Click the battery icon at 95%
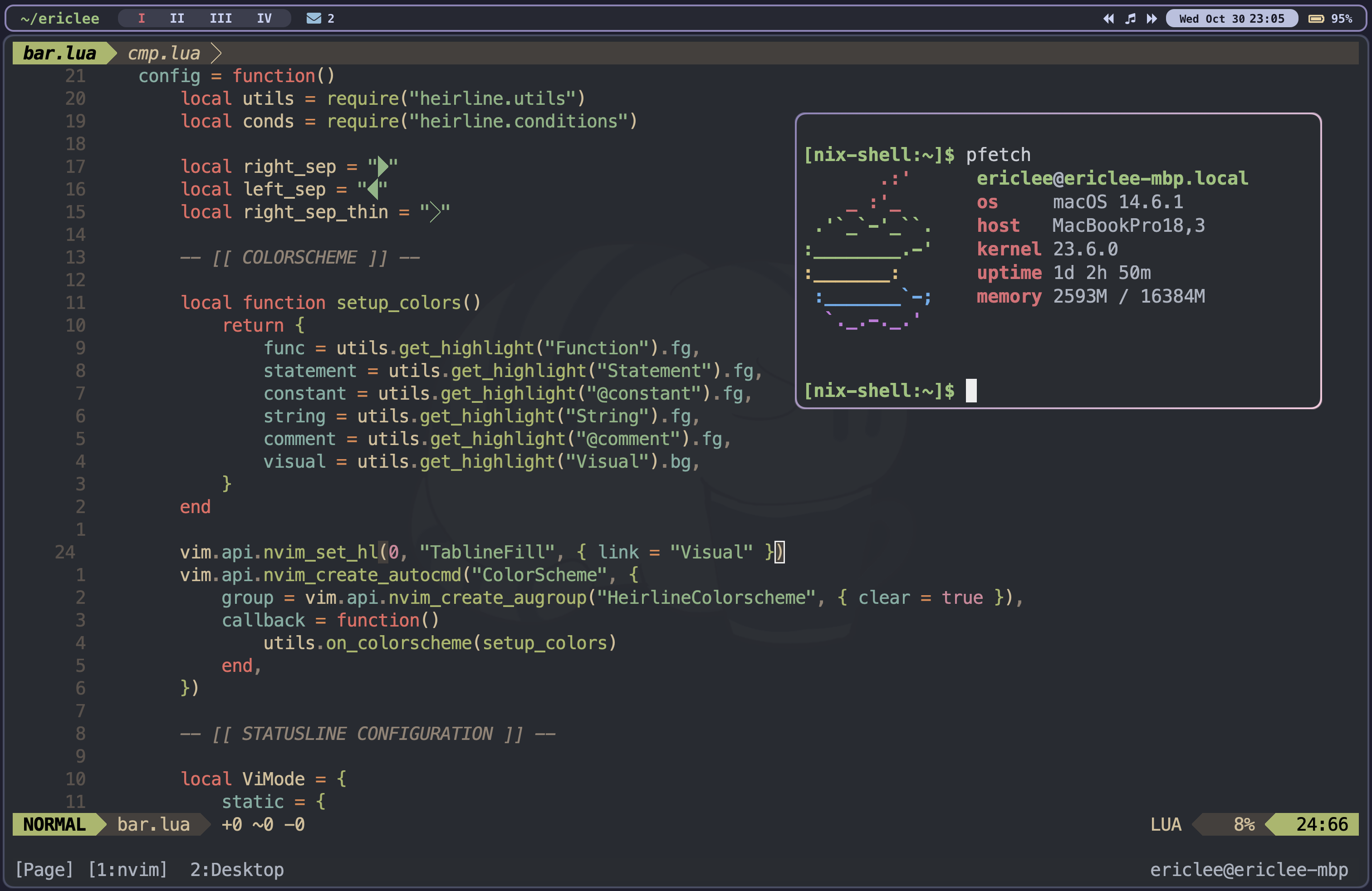1372x891 pixels. [1316, 19]
